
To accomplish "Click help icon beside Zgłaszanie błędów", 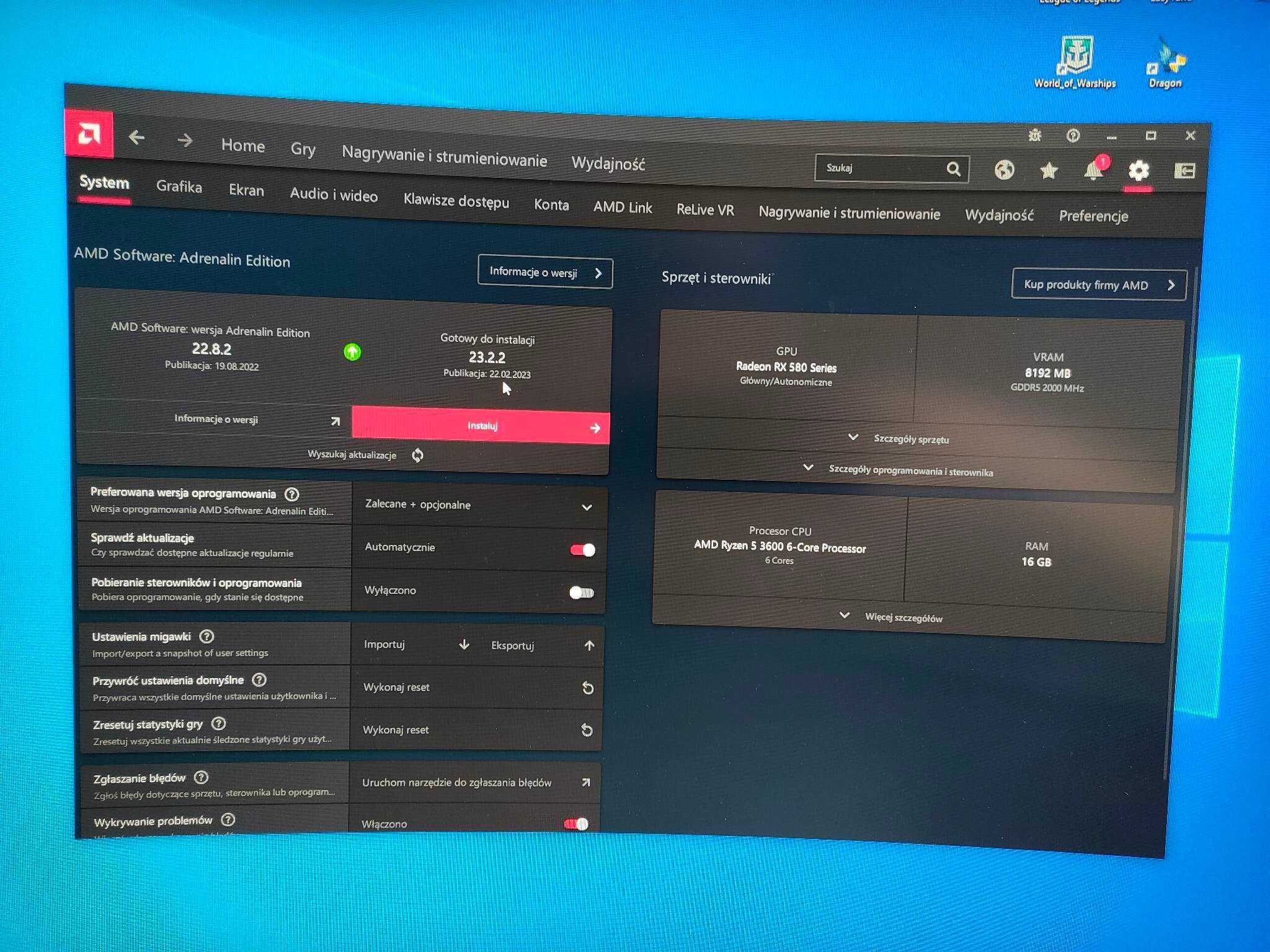I will (201, 777).
